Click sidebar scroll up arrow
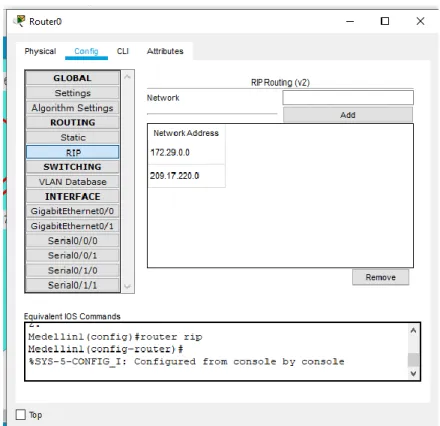Image resolution: width=440 pixels, height=426 pixels. pos(127,77)
